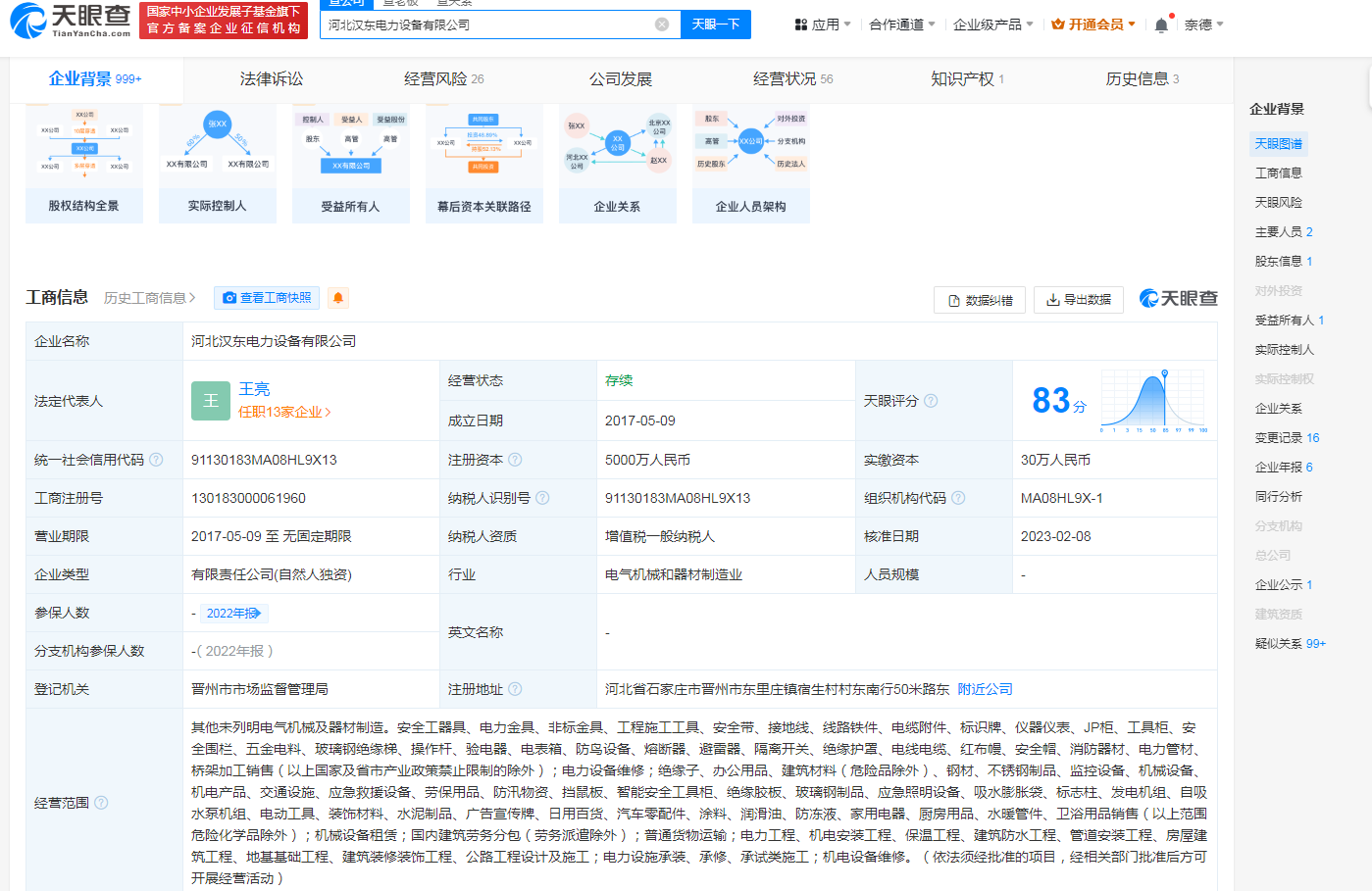Select 疑似关系 in right sidebar

(x=1291, y=644)
